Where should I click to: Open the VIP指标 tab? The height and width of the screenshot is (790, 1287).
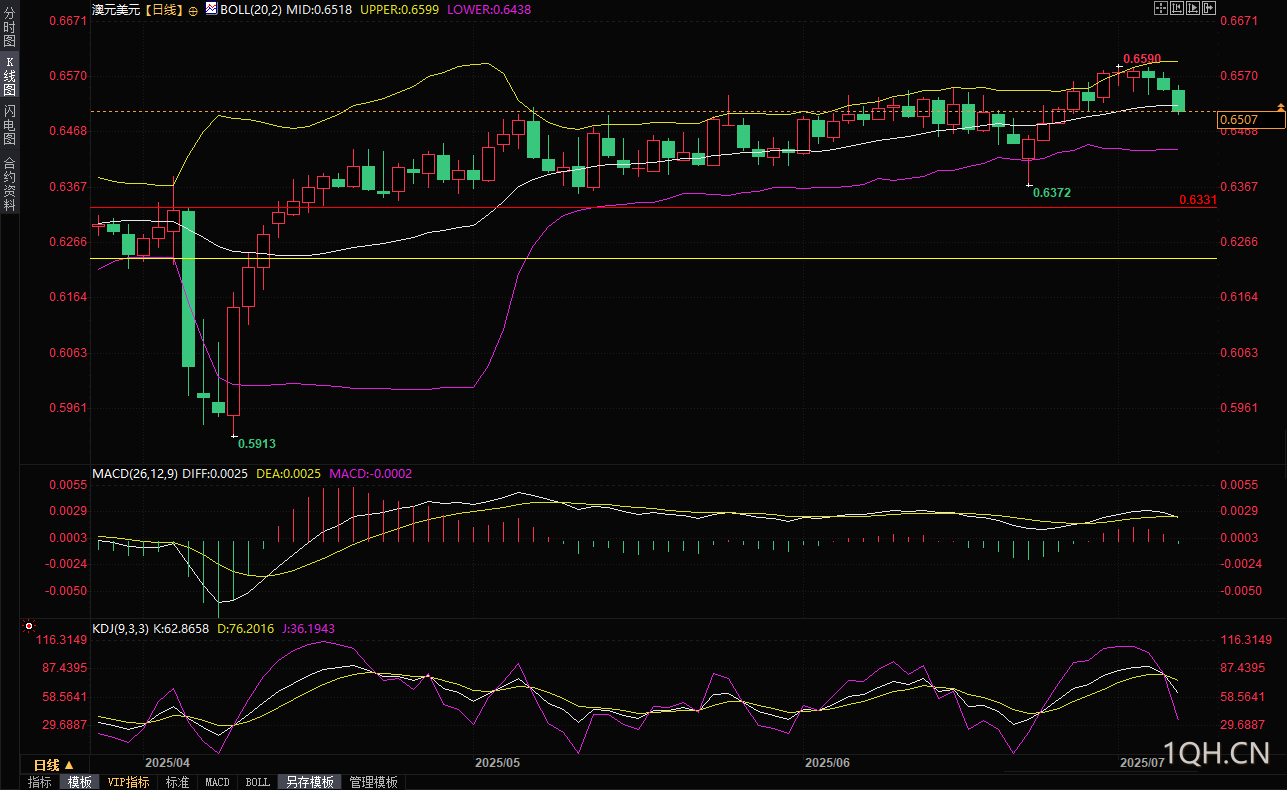point(129,782)
